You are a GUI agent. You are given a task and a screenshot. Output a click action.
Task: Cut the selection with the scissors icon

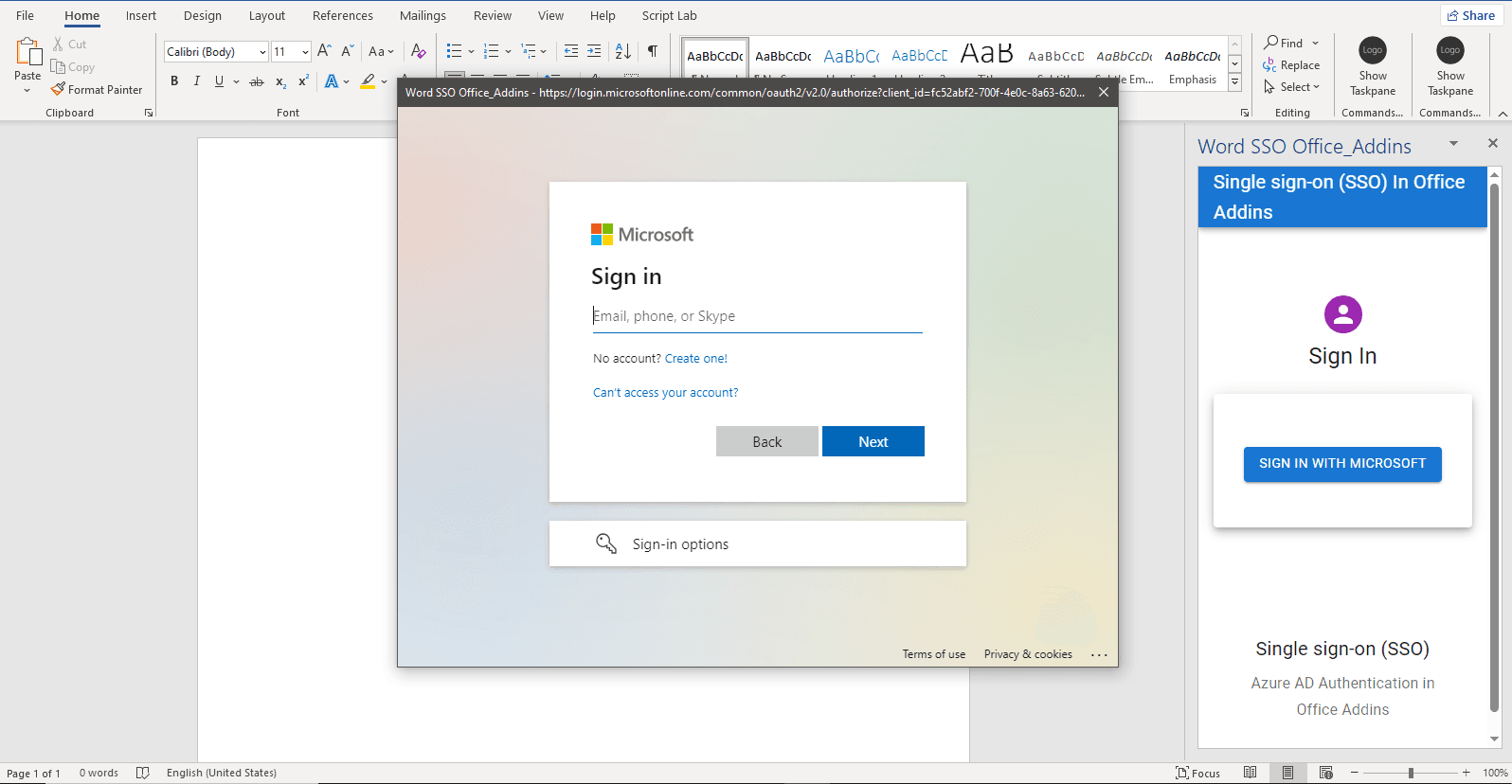[x=58, y=45]
